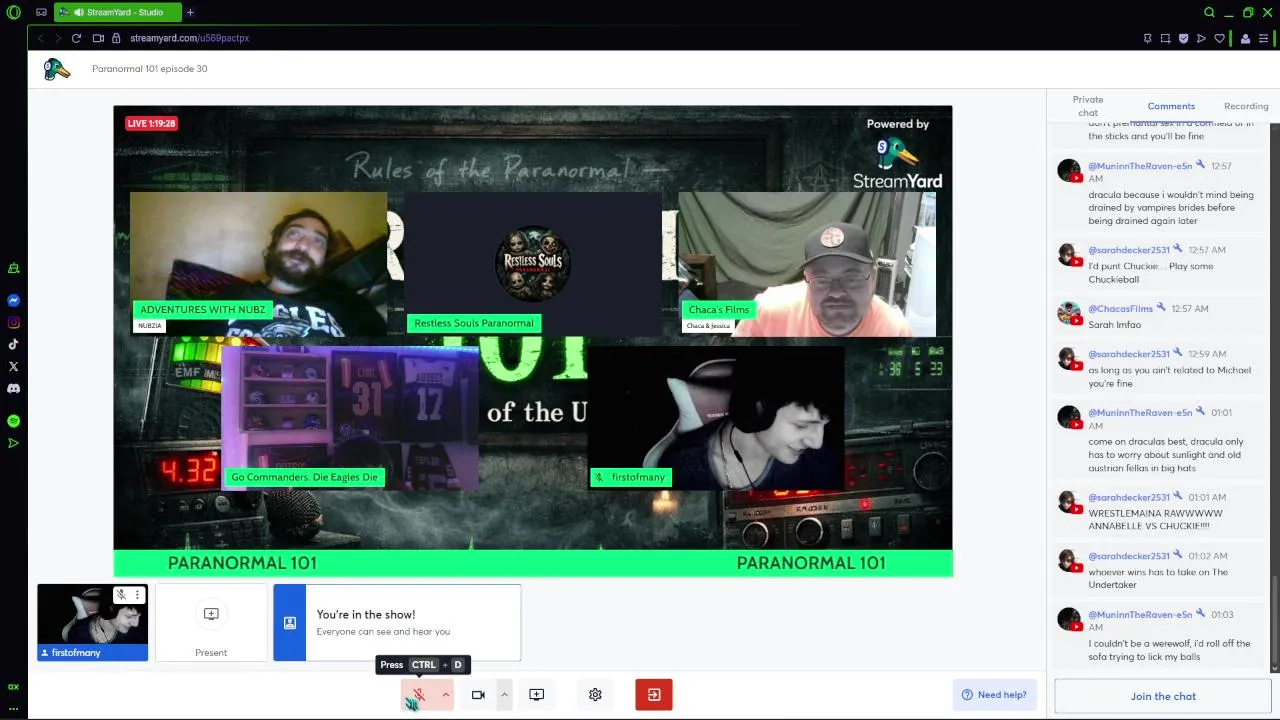Viewport: 1280px width, 720px height.
Task: Go forward in browser history
Action: point(58,38)
